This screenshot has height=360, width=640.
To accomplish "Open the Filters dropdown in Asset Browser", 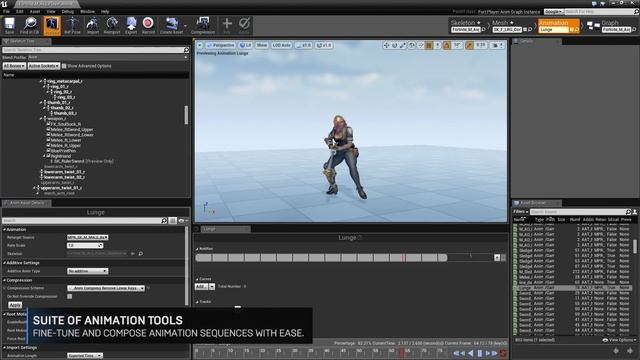I will click(x=521, y=212).
